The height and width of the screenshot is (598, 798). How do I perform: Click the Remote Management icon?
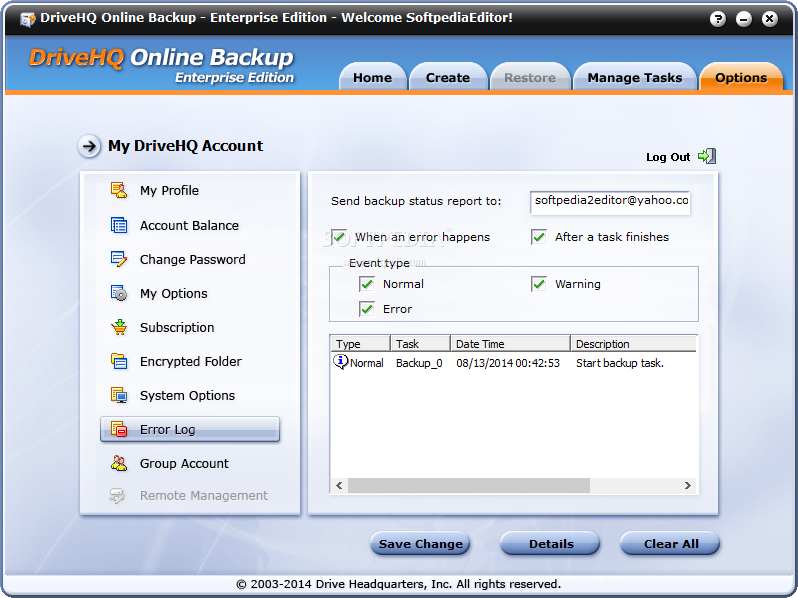click(x=117, y=496)
